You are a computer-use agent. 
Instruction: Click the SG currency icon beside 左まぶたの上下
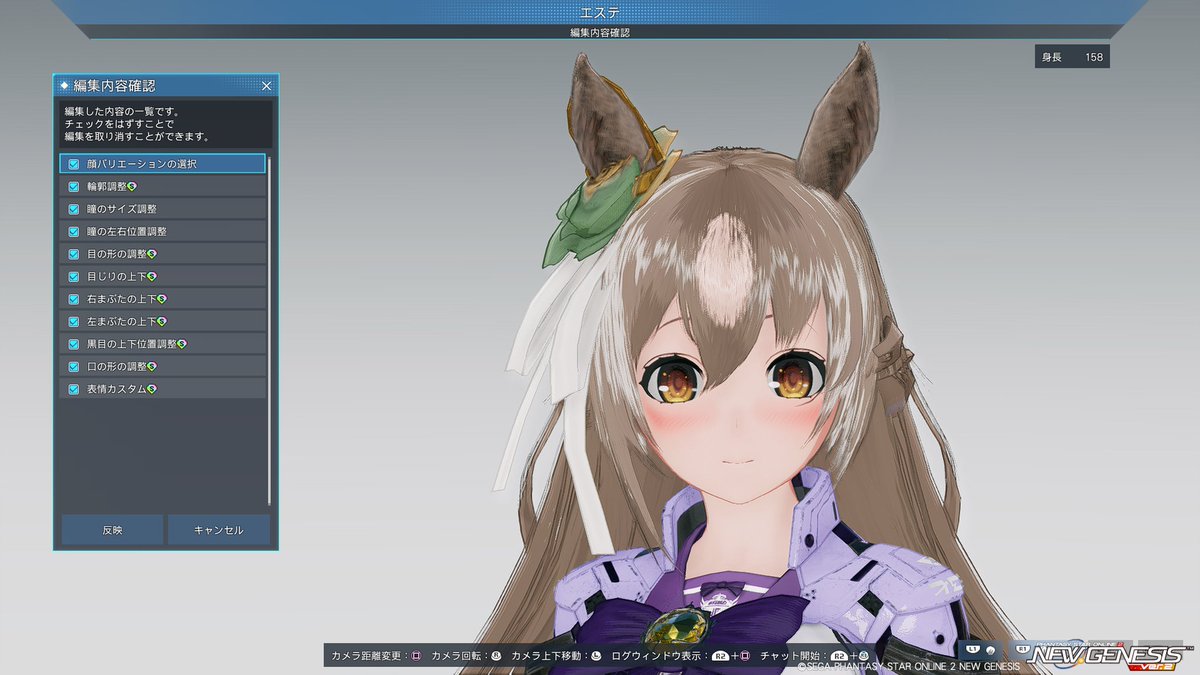point(162,321)
